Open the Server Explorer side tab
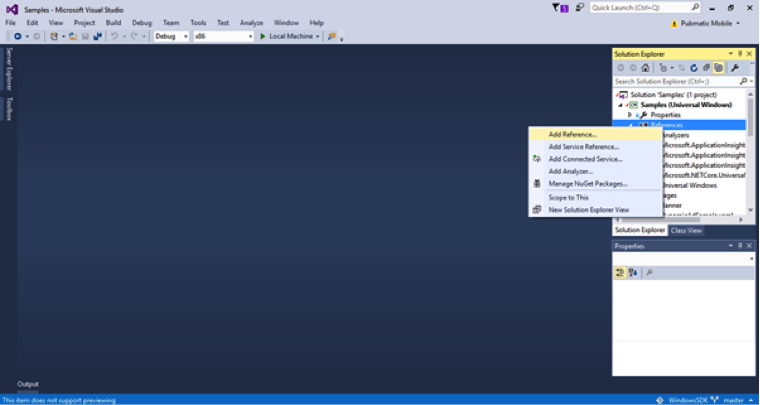Viewport: 760px width, 405px height. coord(9,69)
